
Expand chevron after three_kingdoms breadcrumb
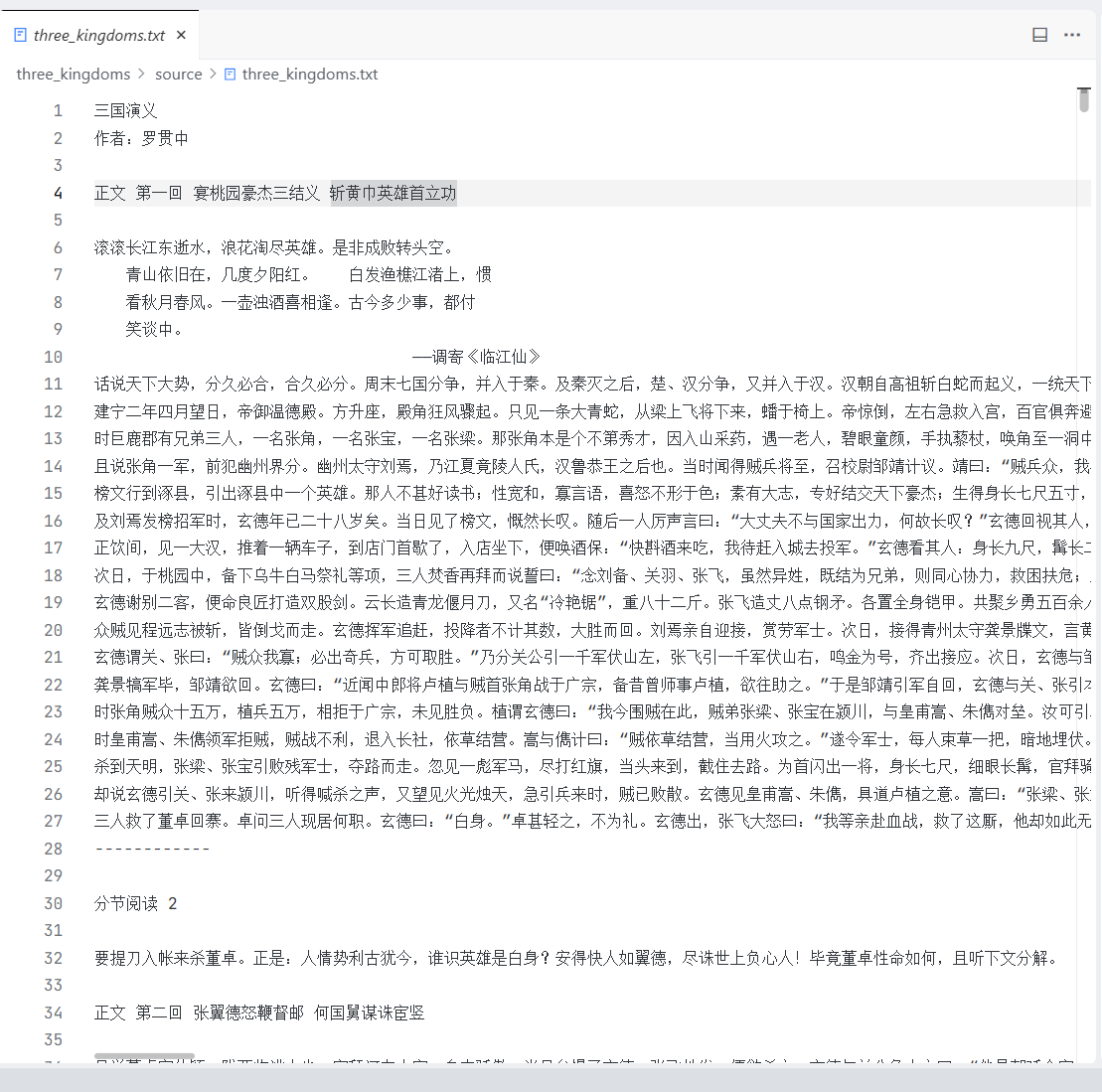142,74
